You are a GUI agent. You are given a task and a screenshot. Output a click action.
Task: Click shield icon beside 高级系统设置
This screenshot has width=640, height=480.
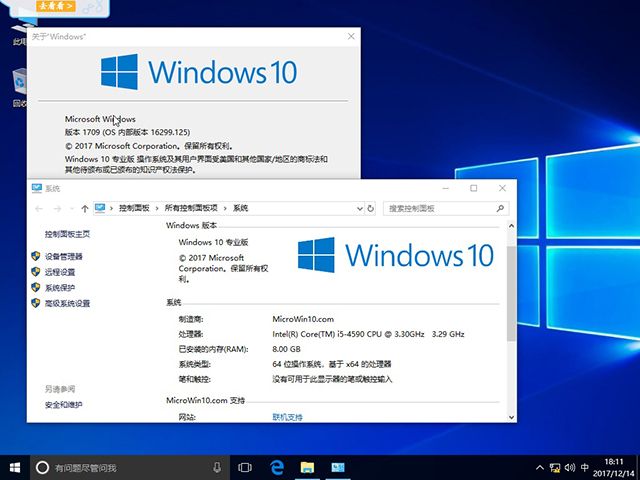point(36,303)
